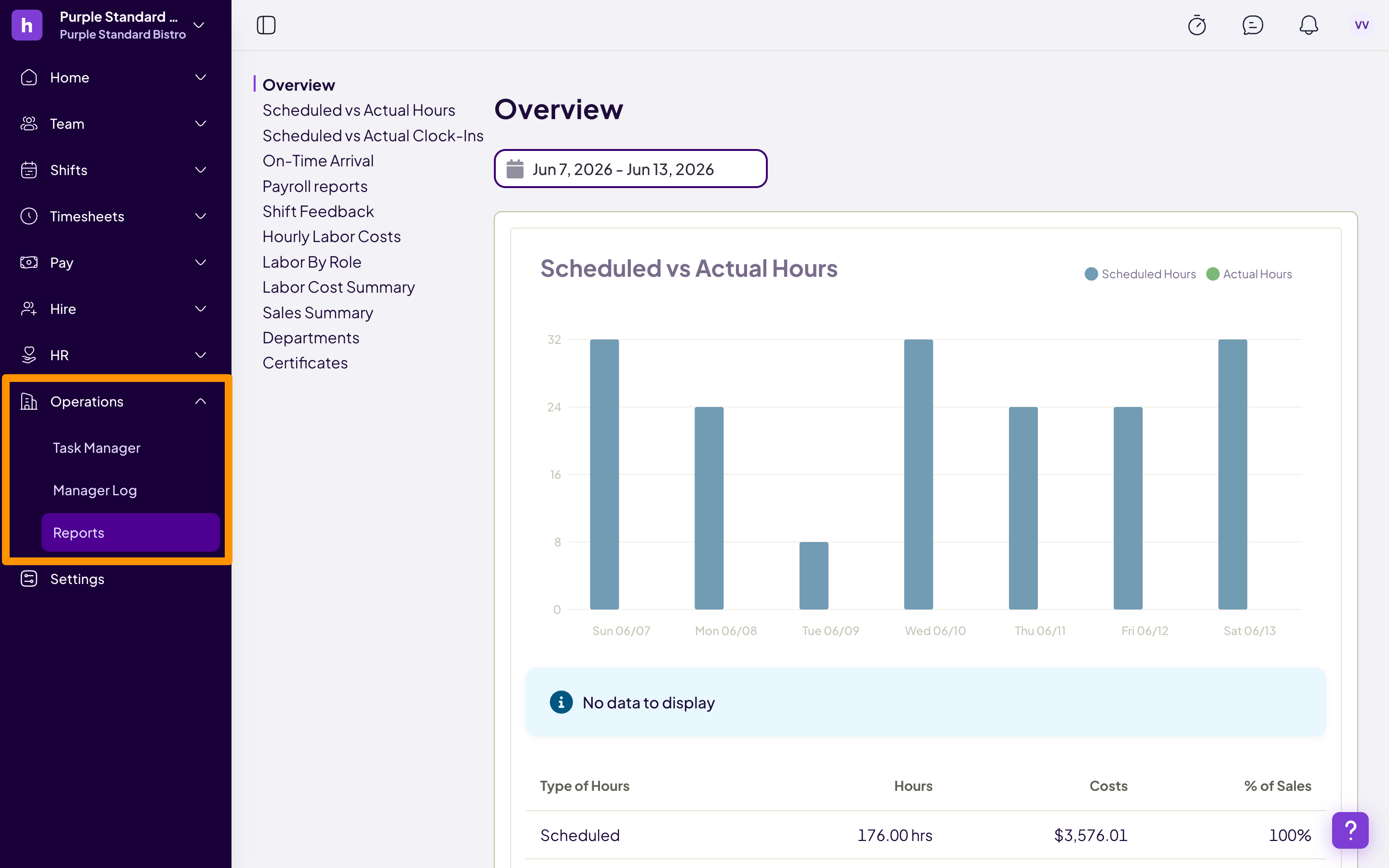The height and width of the screenshot is (868, 1389).
Task: Open the Certificates report
Action: pyautogui.click(x=305, y=363)
